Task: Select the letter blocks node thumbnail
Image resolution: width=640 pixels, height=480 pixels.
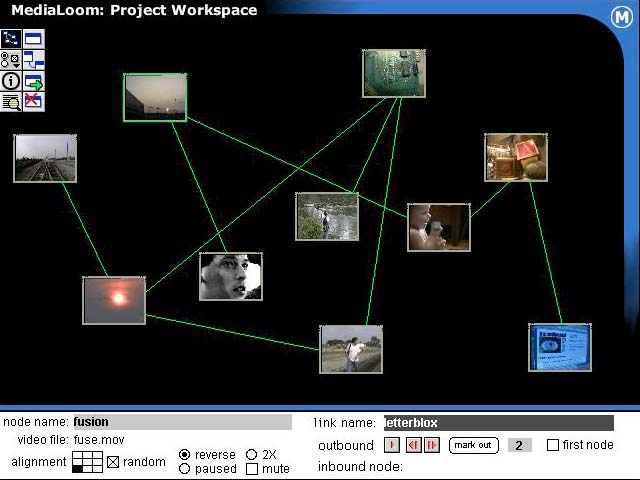Action: coord(516,158)
